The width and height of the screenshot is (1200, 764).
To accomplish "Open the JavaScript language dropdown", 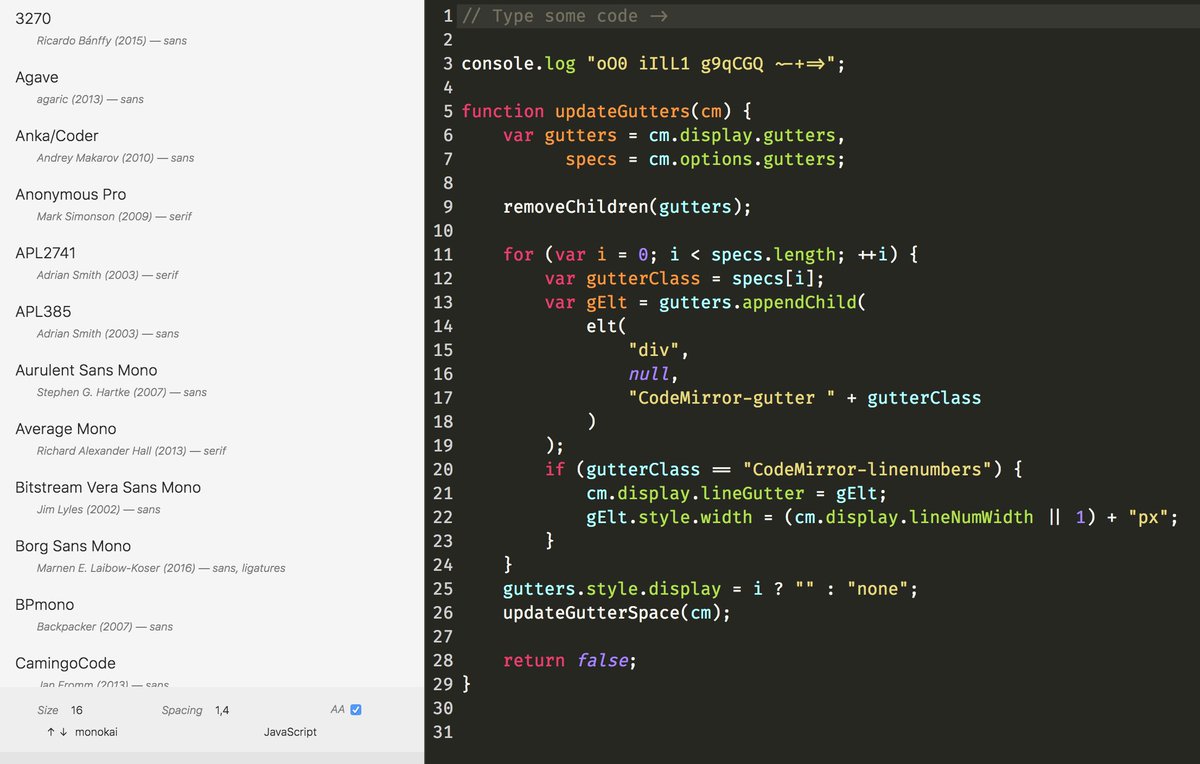I will [290, 732].
